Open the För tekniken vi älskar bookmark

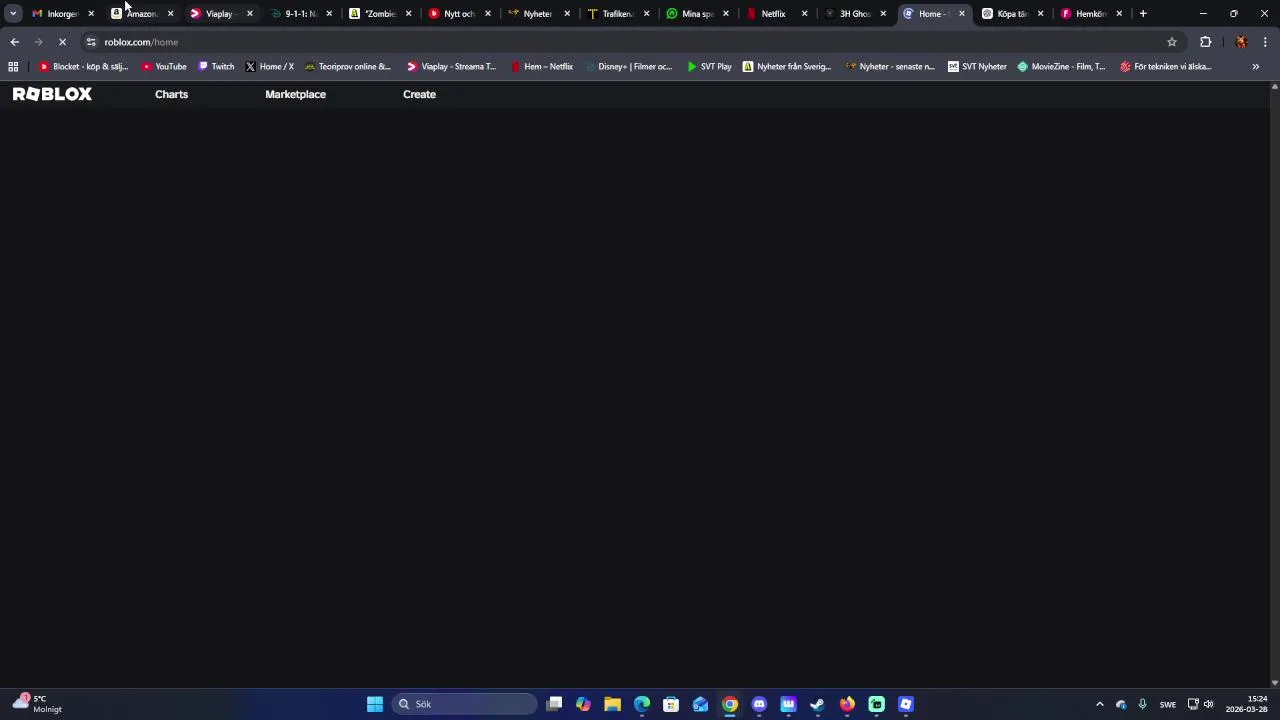click(1166, 67)
